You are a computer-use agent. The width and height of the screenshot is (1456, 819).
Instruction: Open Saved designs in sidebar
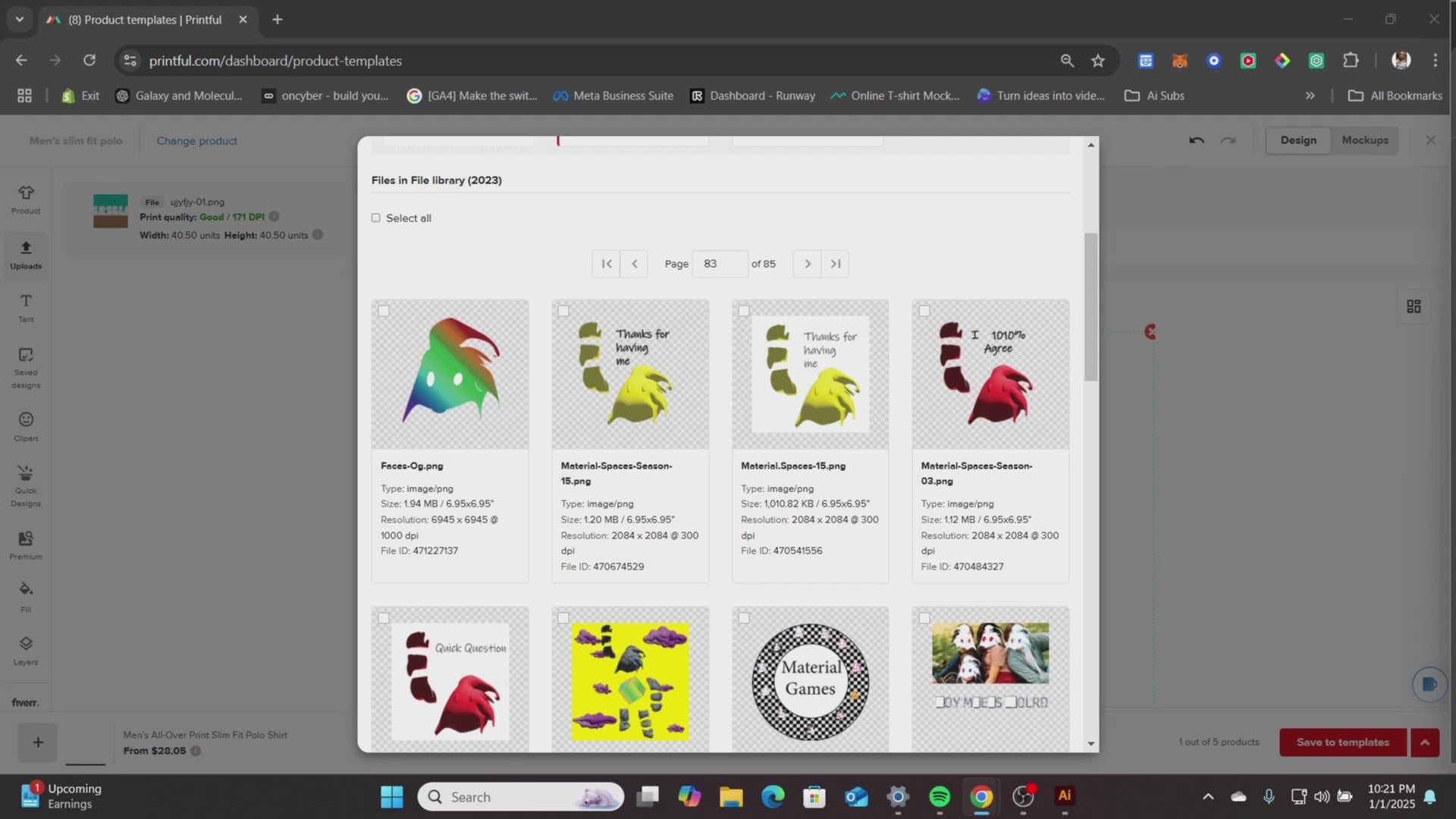click(x=26, y=366)
